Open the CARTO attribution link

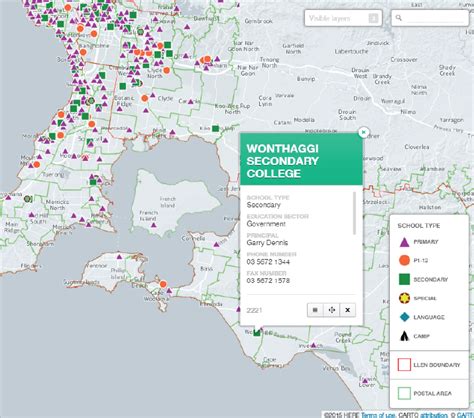click(434, 415)
